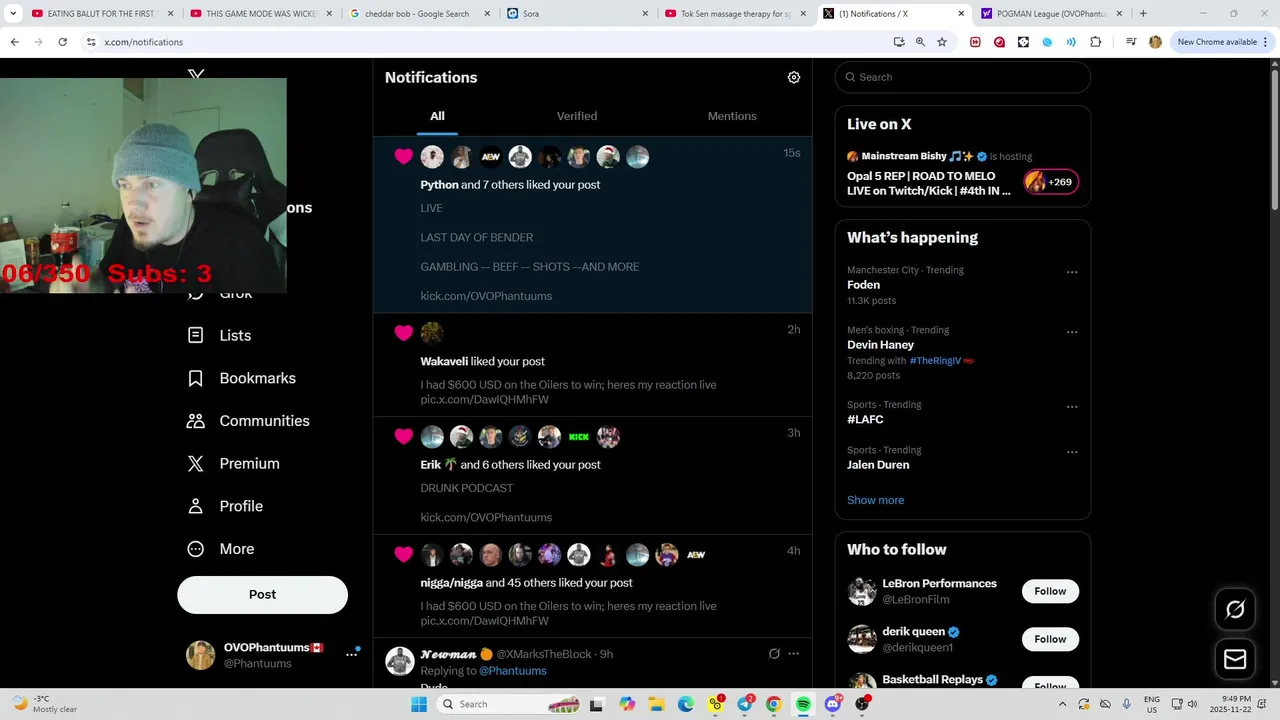Image resolution: width=1280 pixels, height=720 pixels.
Task: Open account menu dots beside OVOPhantuums
Action: (351, 654)
